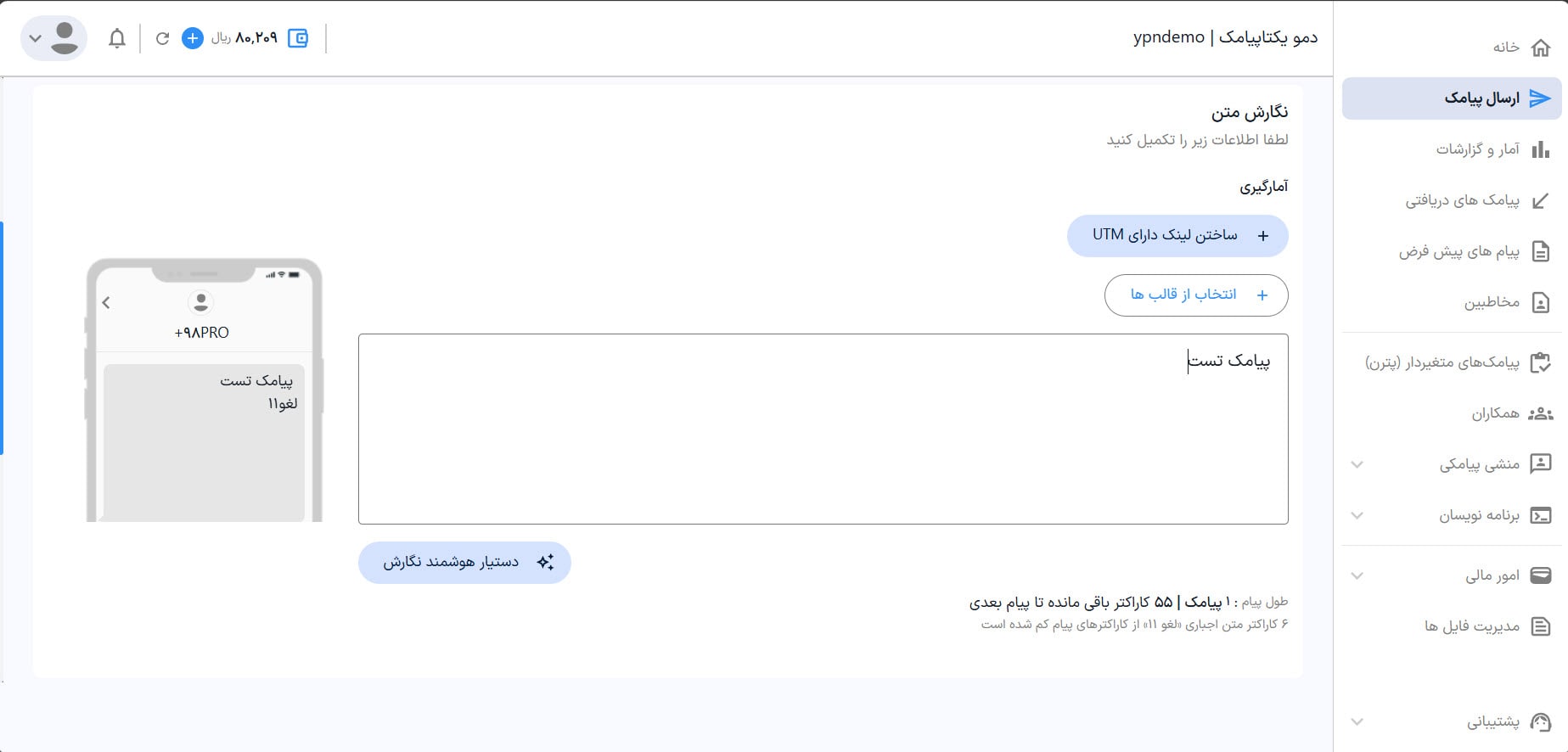Image resolution: width=1568 pixels, height=752 pixels.
Task: Click the home icon in sidebar
Action: (1540, 48)
